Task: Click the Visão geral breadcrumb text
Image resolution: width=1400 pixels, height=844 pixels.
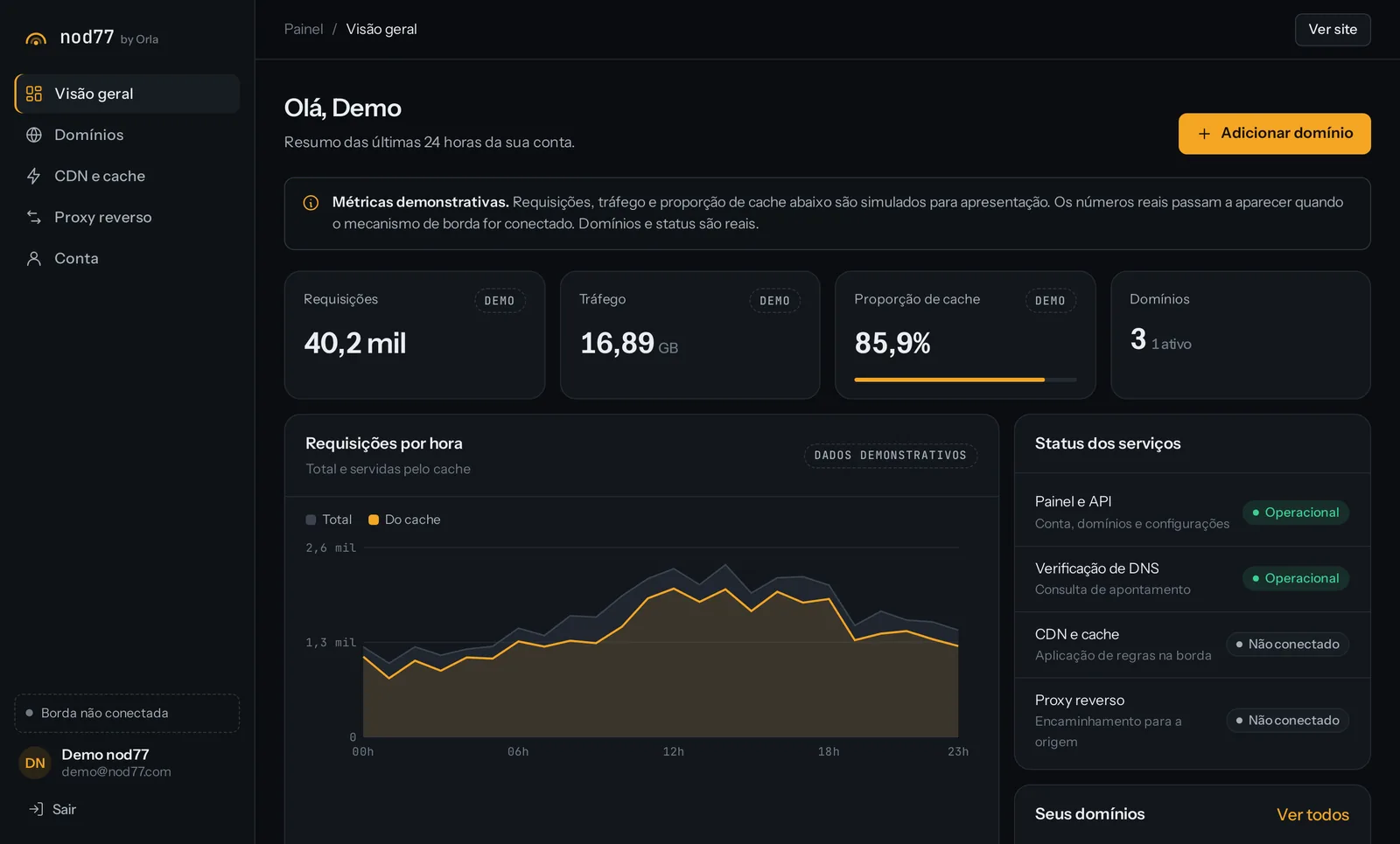Action: coord(381,29)
